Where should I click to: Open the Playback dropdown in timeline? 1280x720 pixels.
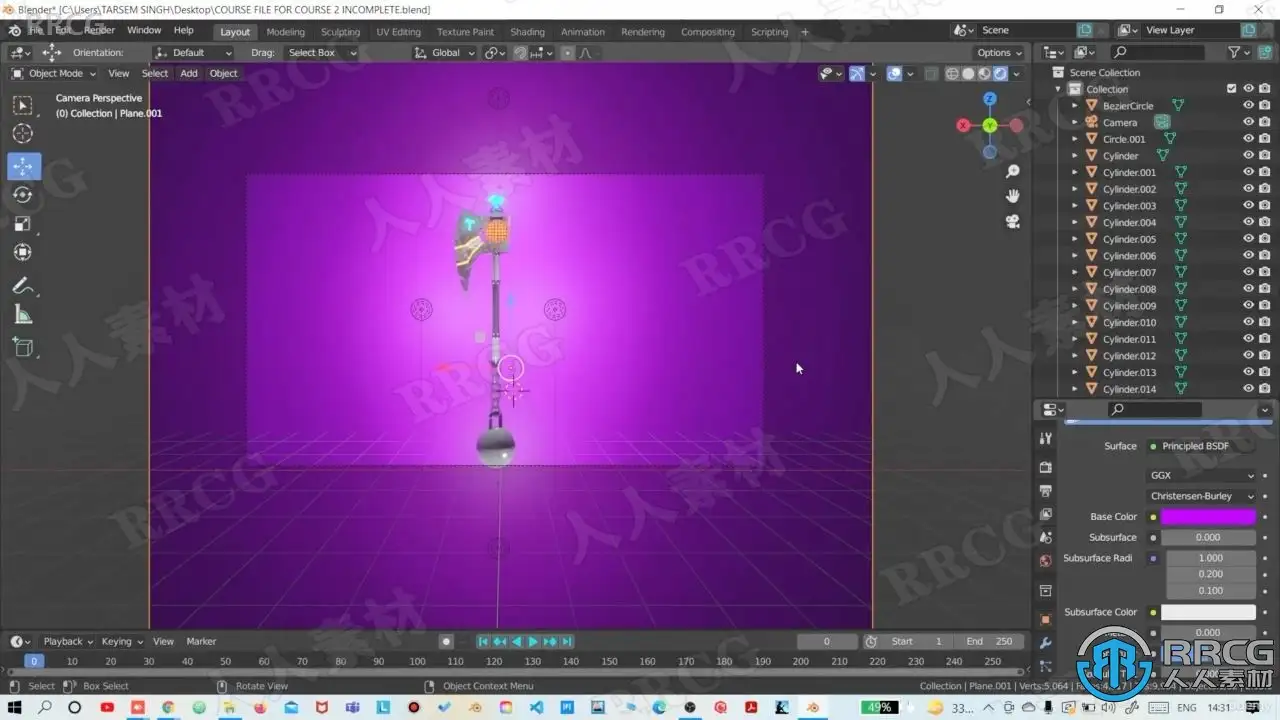[67, 642]
